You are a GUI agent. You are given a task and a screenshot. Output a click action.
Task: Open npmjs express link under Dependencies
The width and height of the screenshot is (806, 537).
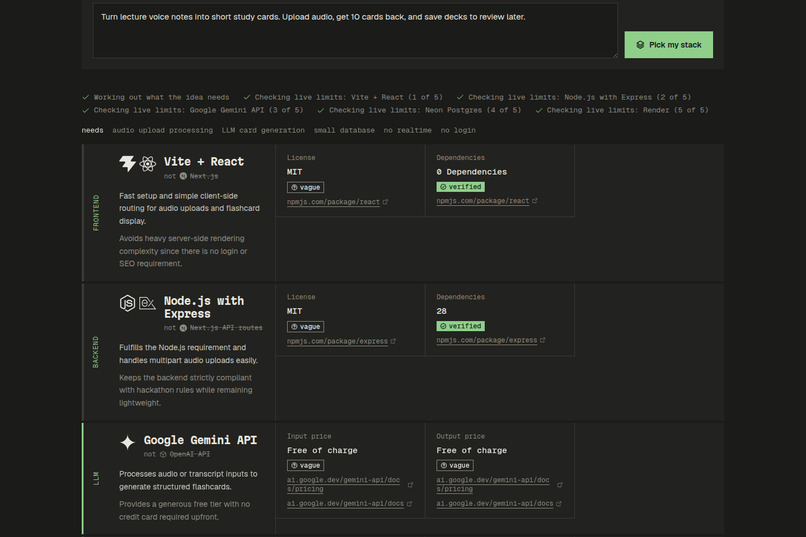[487, 340]
